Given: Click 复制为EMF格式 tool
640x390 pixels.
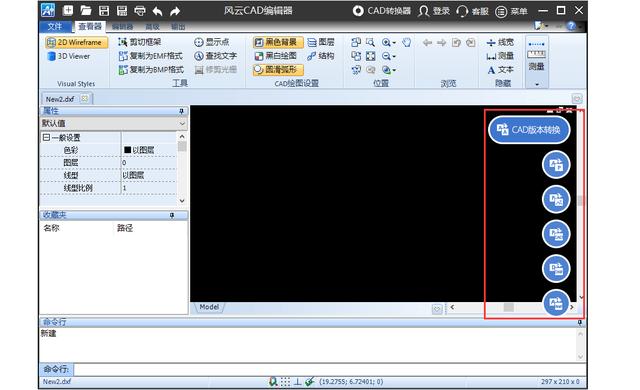Looking at the screenshot, I should click(x=150, y=56).
